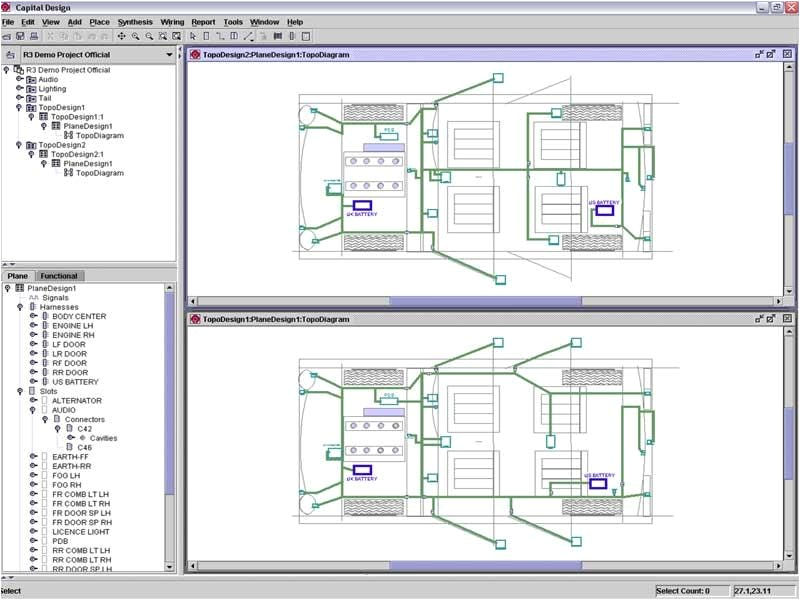Viewport: 800px width, 600px height.
Task: Select the arrow selection tool
Action: coord(192,36)
